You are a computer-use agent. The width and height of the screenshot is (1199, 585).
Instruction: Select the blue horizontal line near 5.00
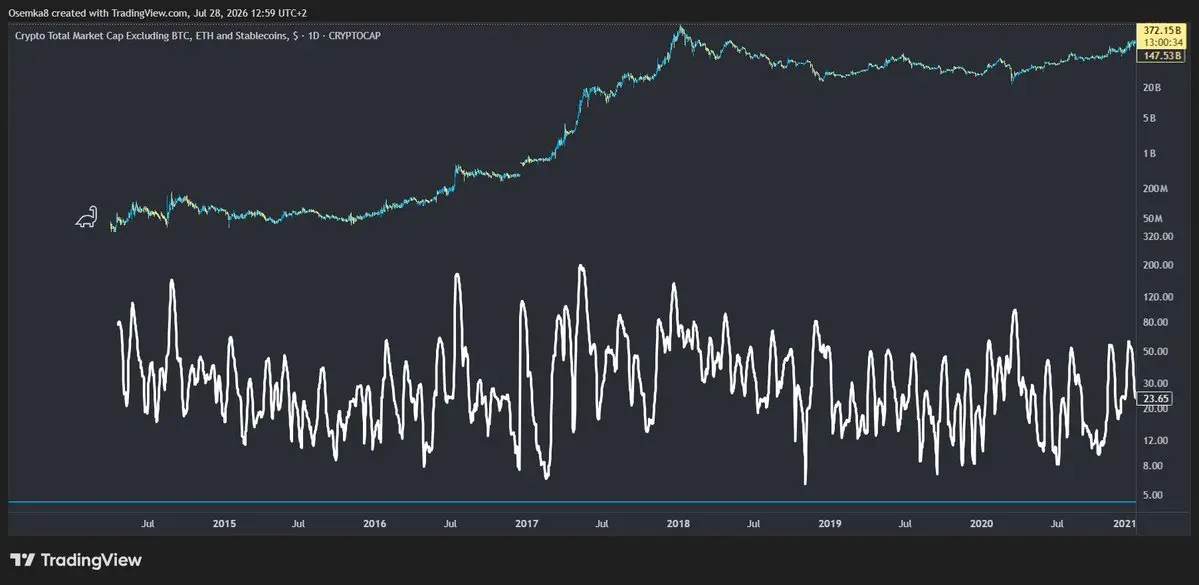coord(572,502)
